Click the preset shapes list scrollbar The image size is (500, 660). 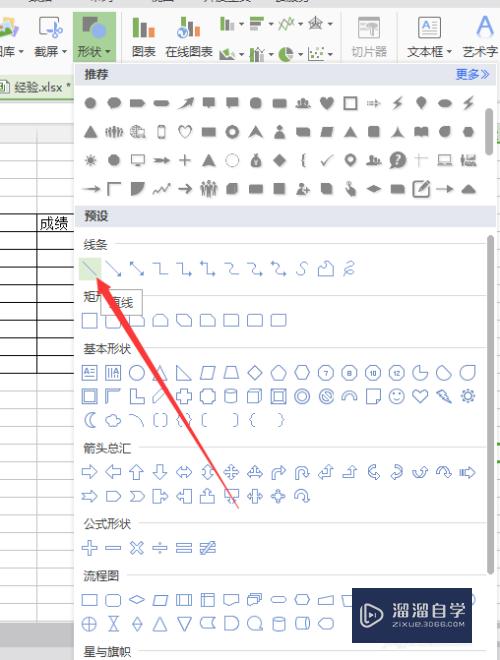coord(490,404)
